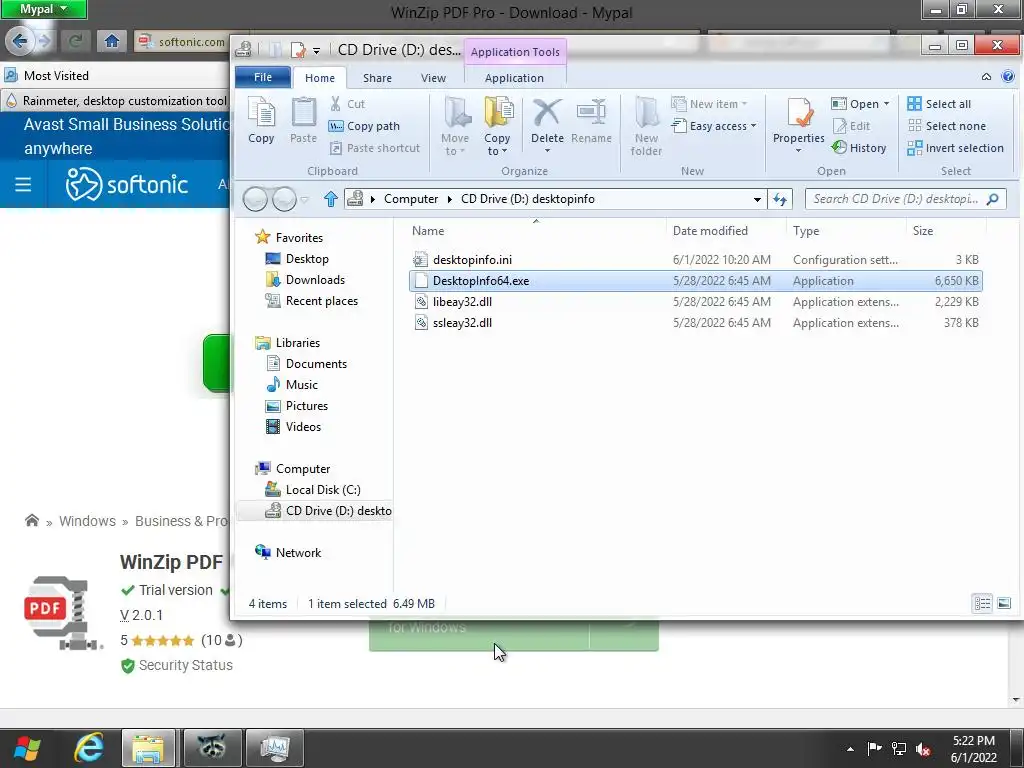Switch to the Home ribbon tab
Viewport: 1024px width, 768px height.
(x=319, y=78)
